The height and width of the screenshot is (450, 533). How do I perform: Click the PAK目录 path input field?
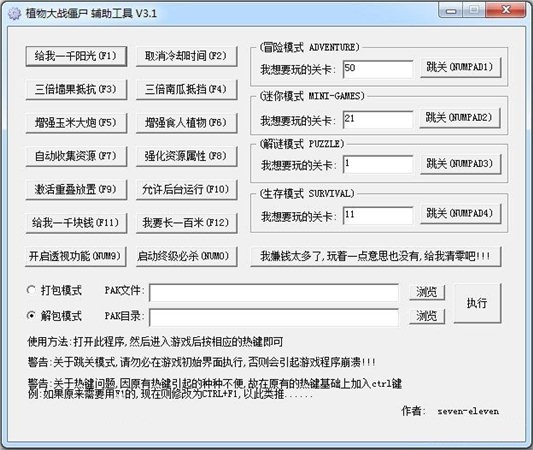(274, 318)
